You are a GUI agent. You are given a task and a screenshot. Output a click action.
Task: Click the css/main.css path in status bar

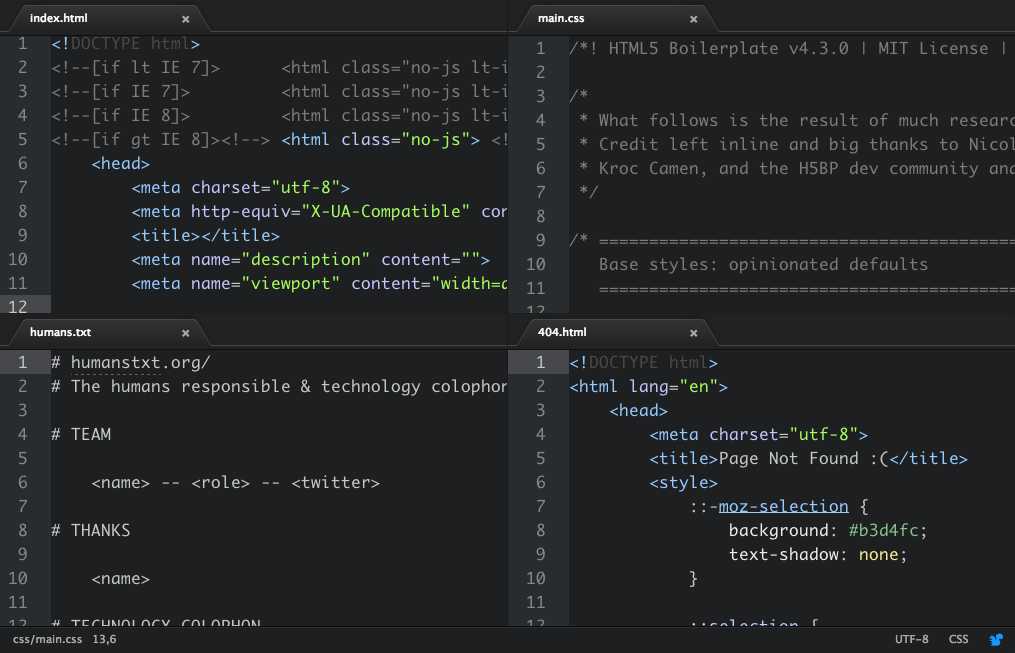pos(47,639)
